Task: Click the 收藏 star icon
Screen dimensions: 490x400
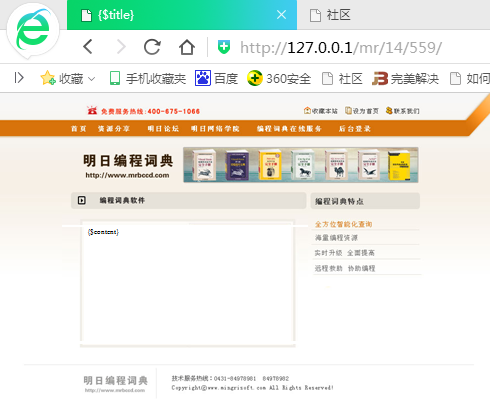Action: (x=48, y=78)
